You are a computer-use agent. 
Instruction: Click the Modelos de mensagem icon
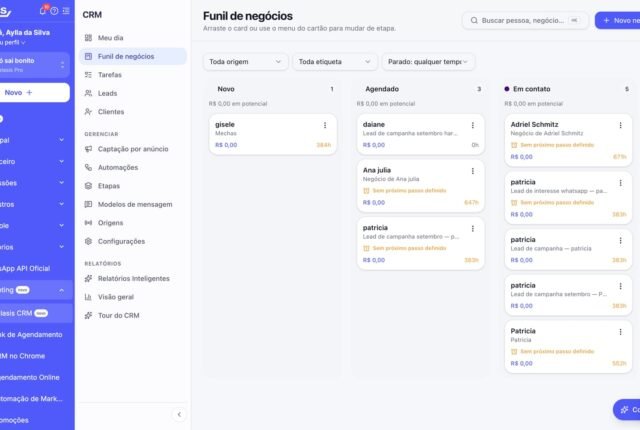88,204
